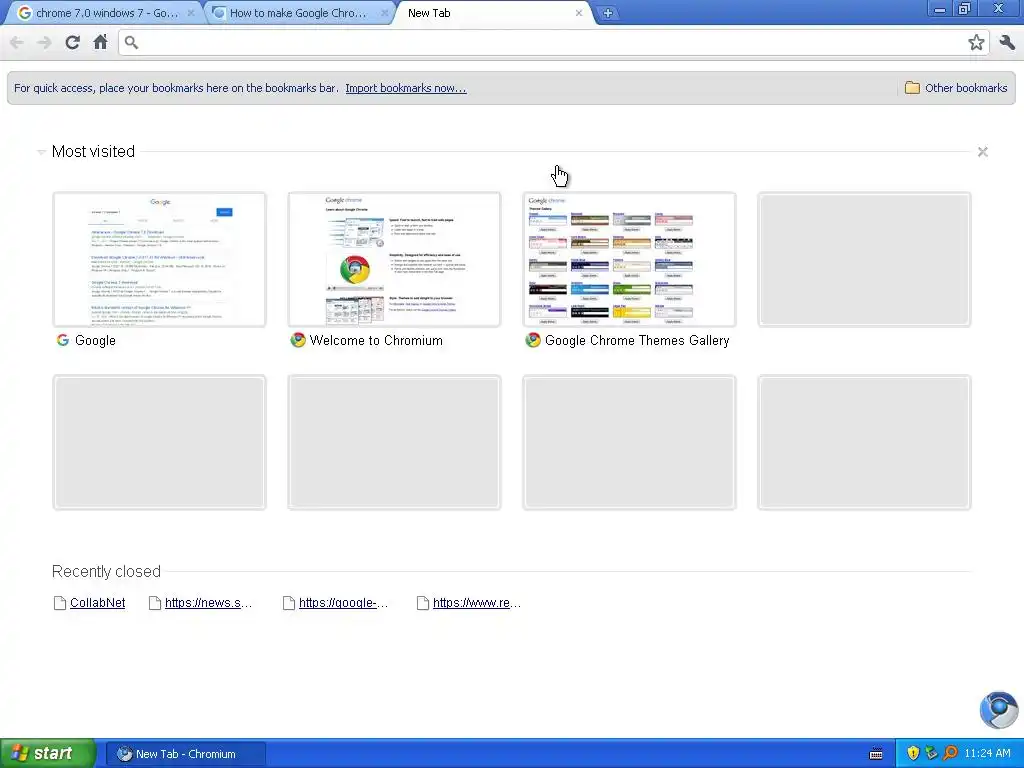Click the green tray icon beside the shield

(x=932, y=754)
